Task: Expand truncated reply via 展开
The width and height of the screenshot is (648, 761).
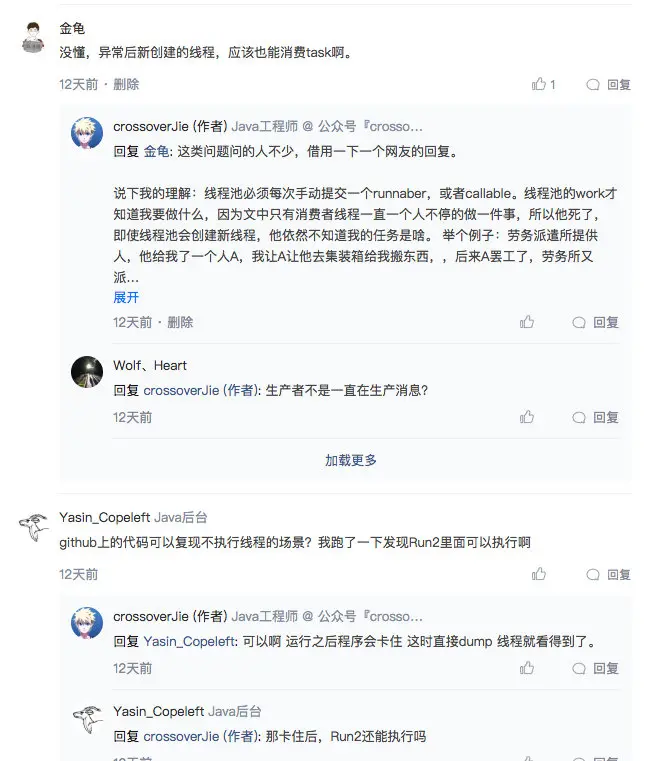Action: click(x=126, y=297)
